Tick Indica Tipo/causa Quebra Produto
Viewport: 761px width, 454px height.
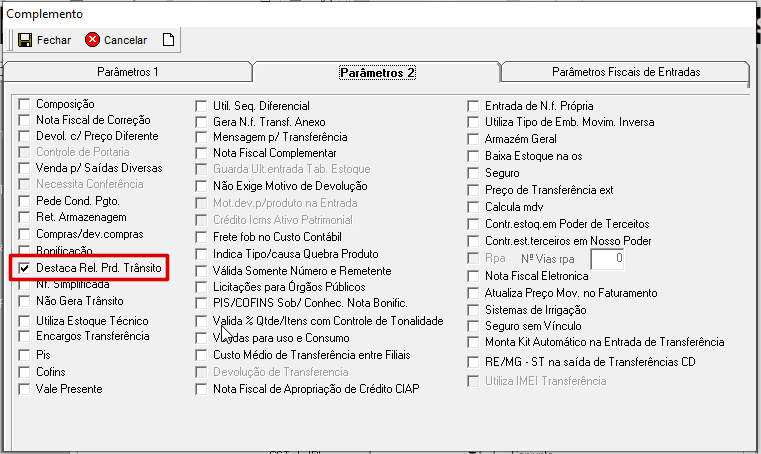(x=201, y=254)
